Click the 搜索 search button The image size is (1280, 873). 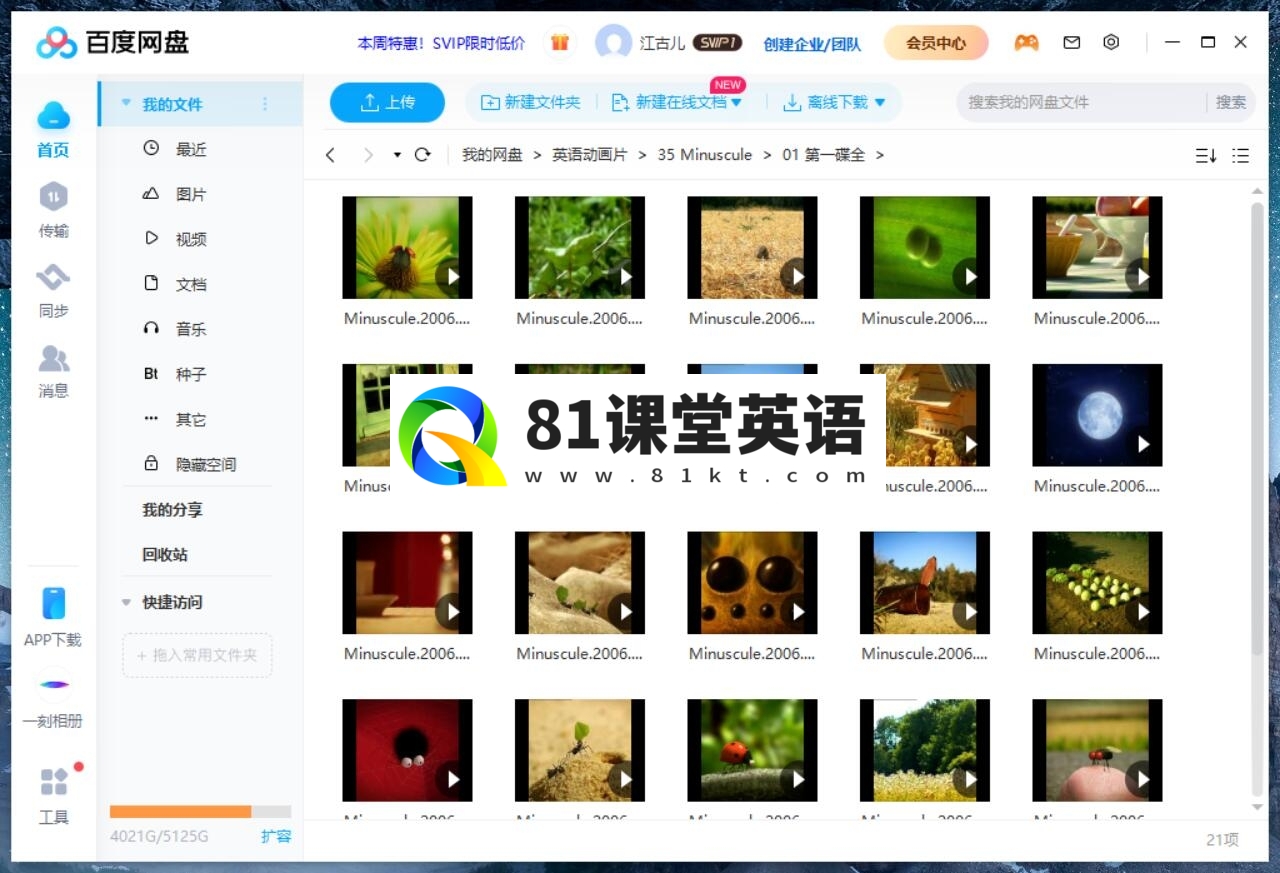[1231, 102]
